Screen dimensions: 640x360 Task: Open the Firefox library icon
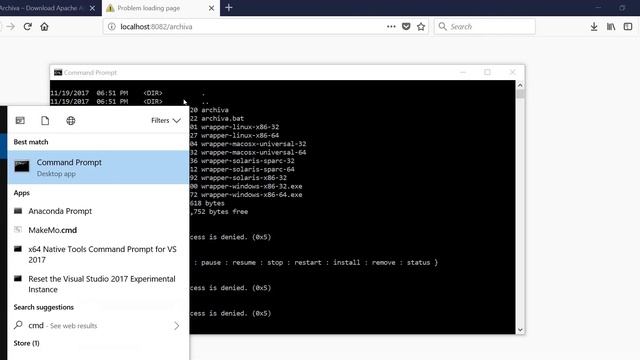tap(611, 27)
